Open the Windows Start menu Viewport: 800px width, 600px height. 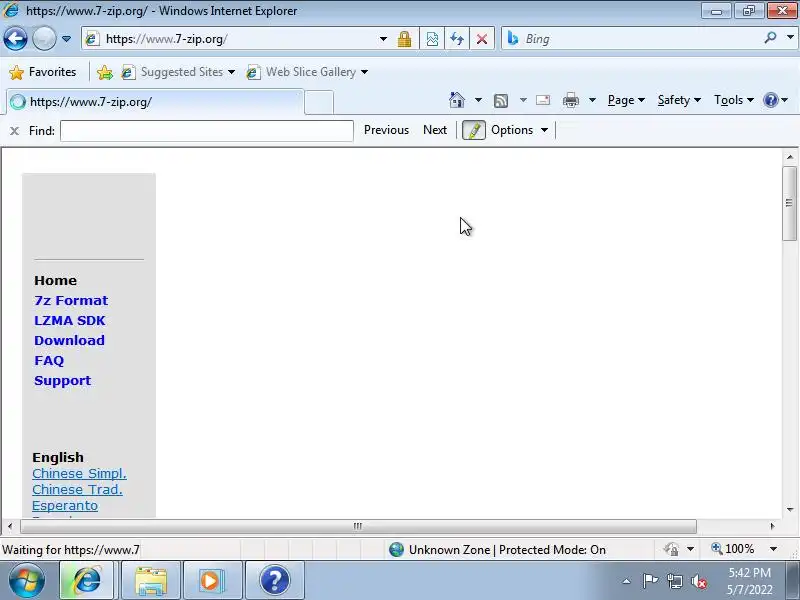click(x=26, y=580)
